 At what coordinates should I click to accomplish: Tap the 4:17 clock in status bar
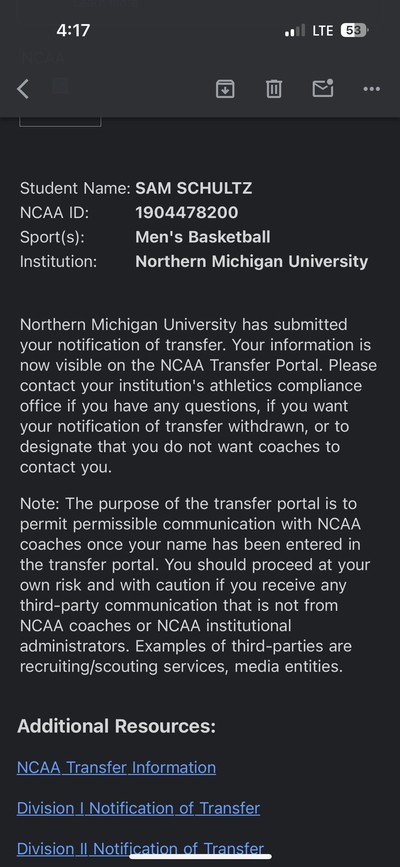point(73,30)
